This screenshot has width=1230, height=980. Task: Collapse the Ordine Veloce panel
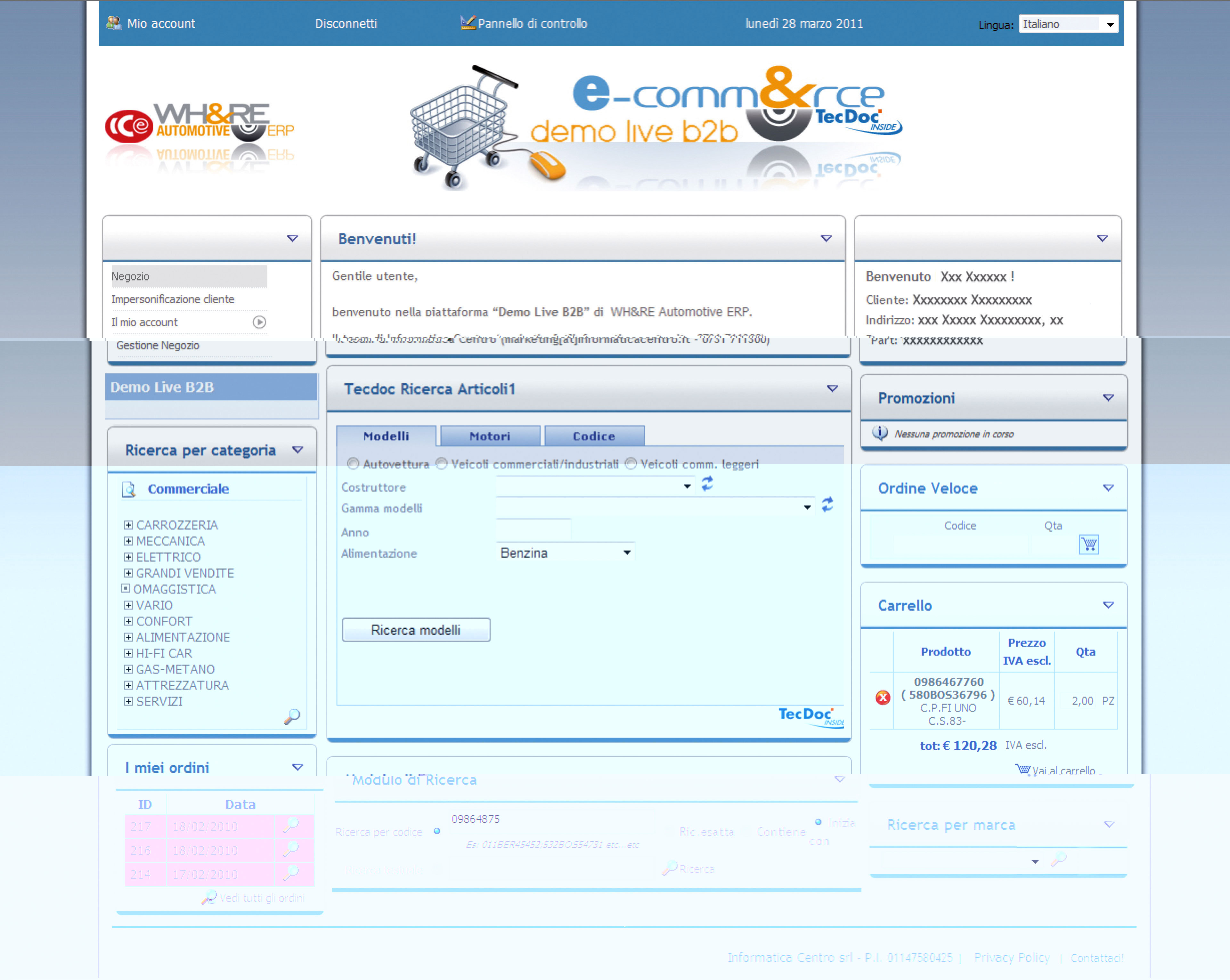tap(1108, 488)
